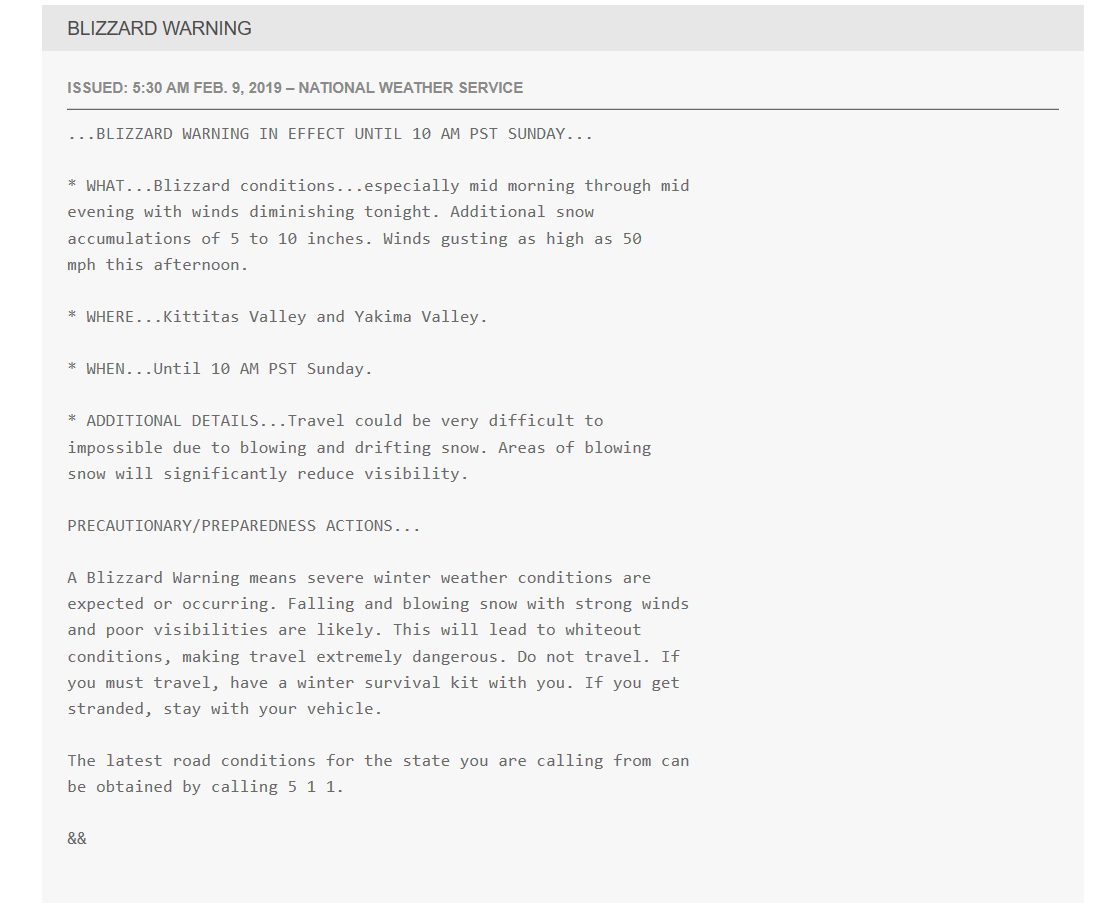Click the BLIZZARD WARNING IN EFFECT headline line
Screen dimensions: 1108x905
330,134
